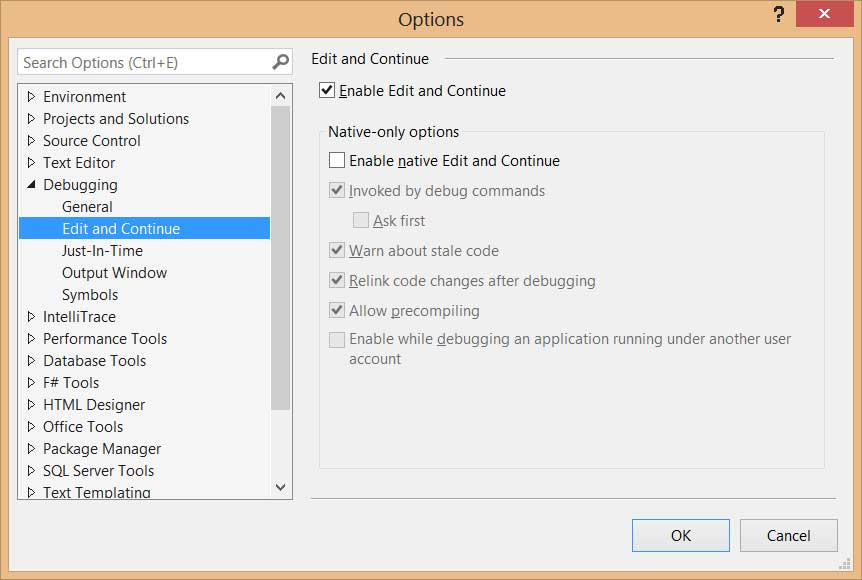The image size is (862, 580).
Task: Select the Environment category label
Action: pos(85,97)
